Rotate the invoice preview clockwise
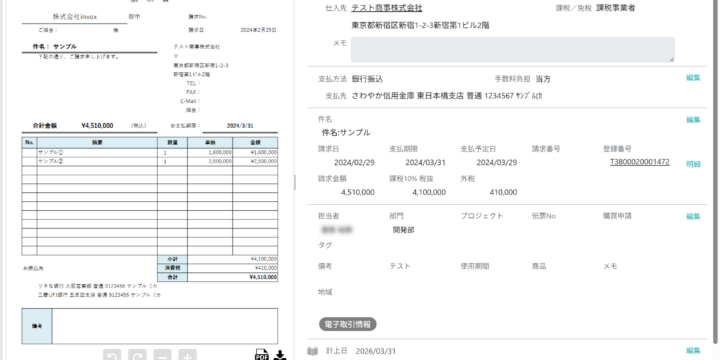720x360 pixels. pos(137,355)
